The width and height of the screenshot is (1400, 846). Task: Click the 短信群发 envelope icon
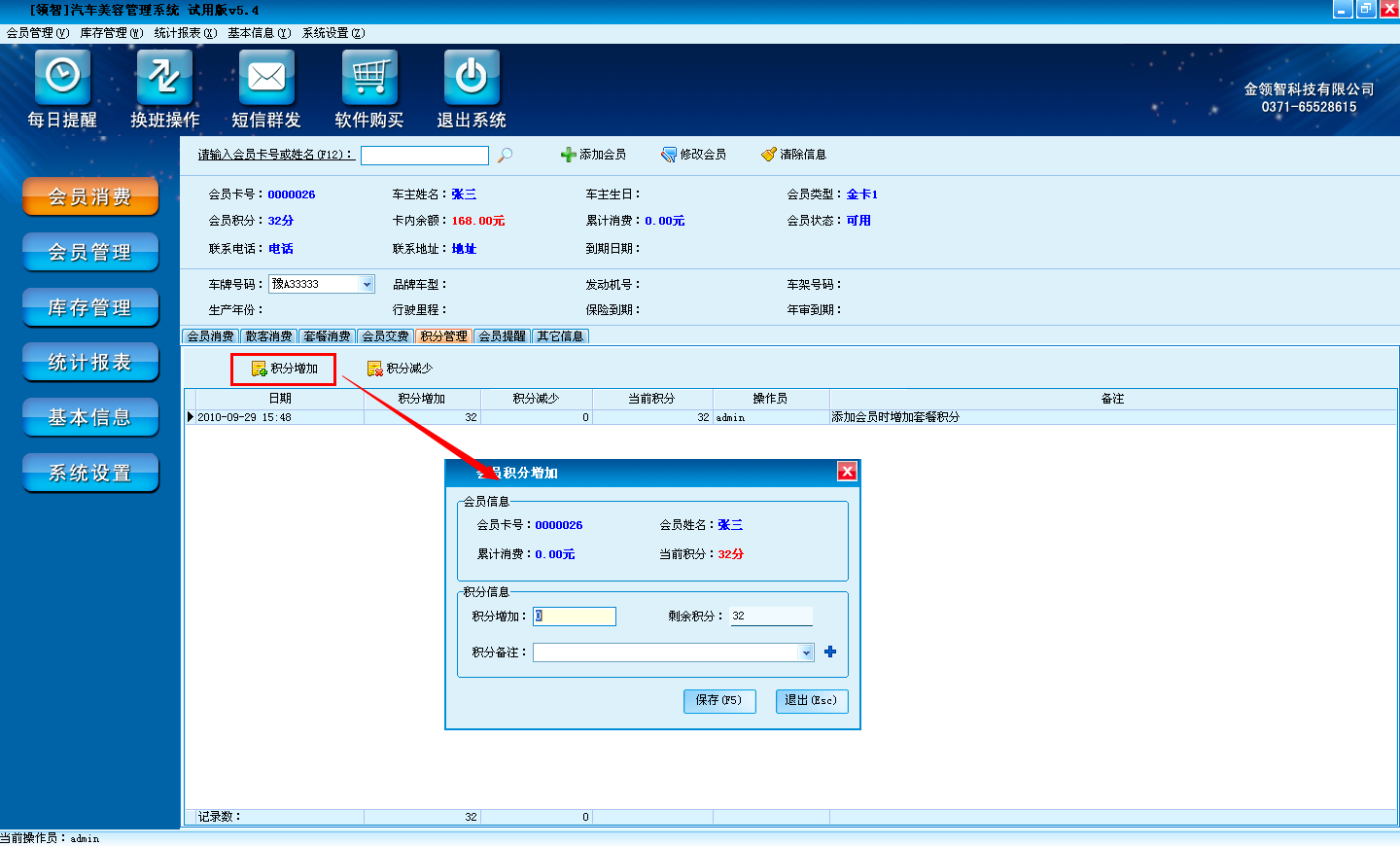(266, 77)
